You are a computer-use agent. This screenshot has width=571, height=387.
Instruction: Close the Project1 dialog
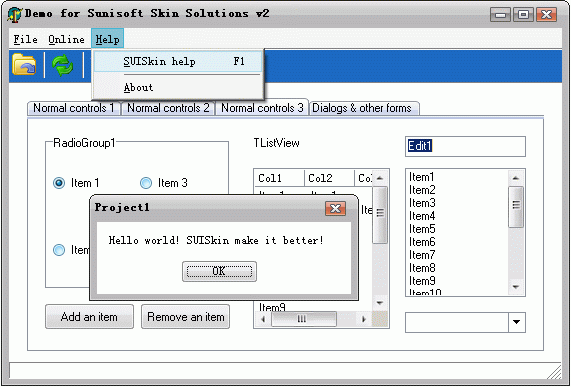coord(335,209)
